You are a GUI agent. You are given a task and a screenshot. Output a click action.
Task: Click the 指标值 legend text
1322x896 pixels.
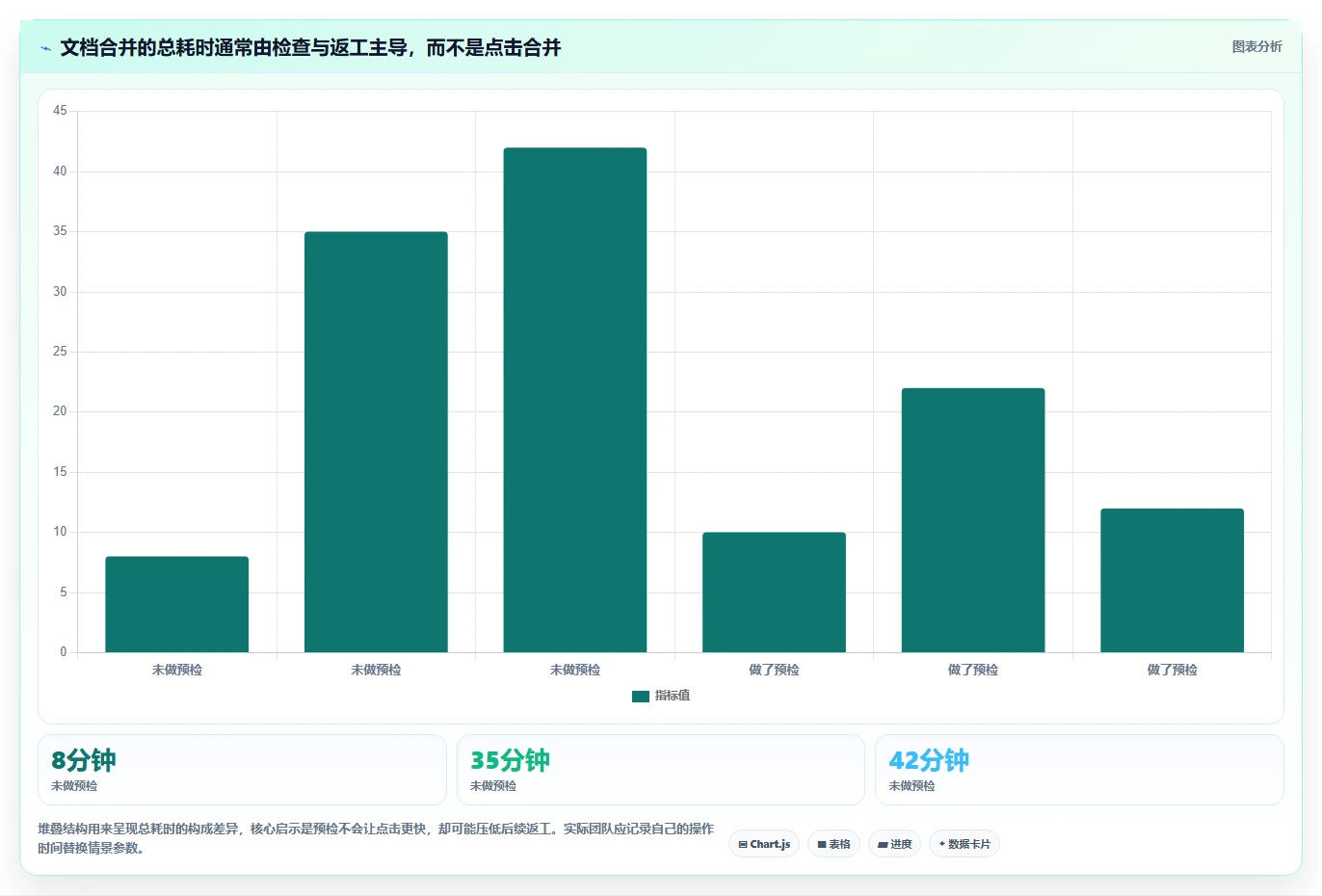[x=673, y=696]
